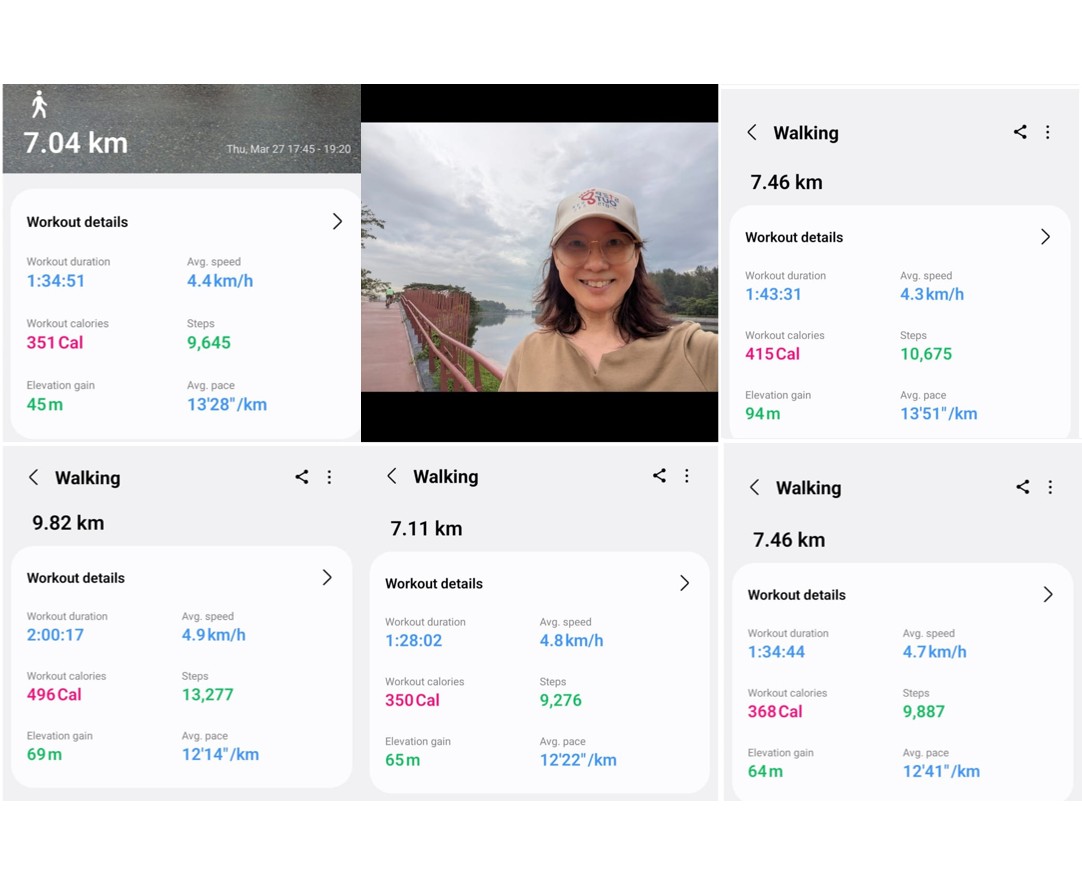Go back from the 9.82 km Walking screen

coord(34,478)
